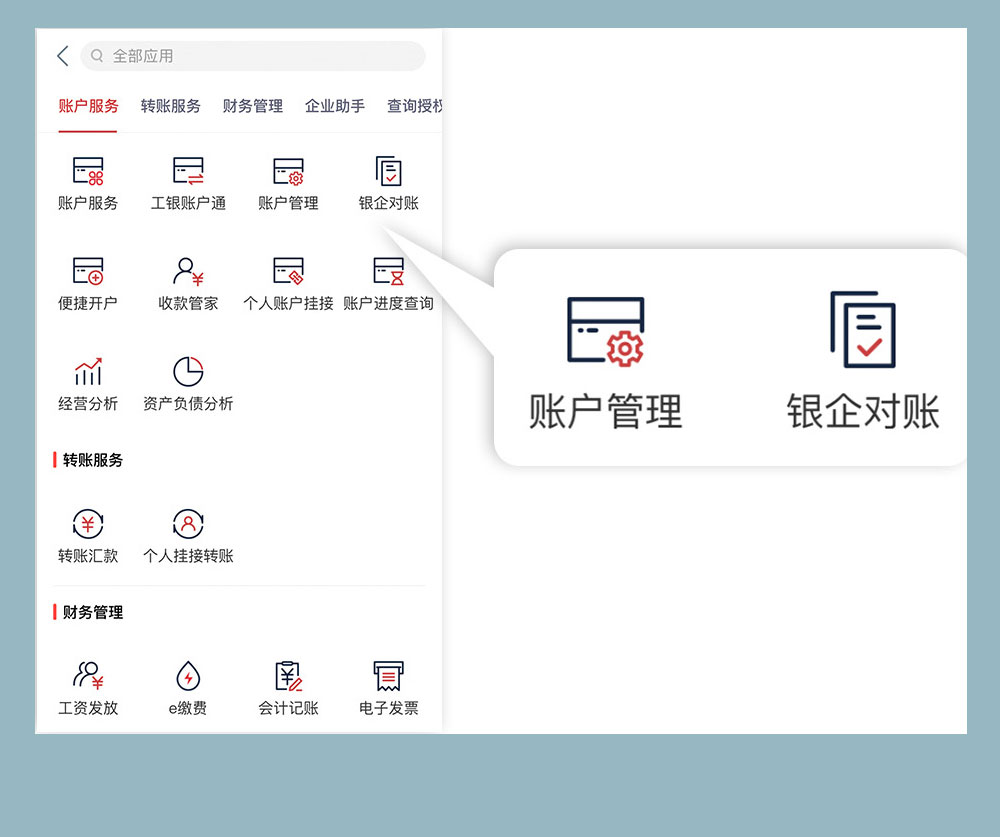Open 转账汇款 transfer icon
Image resolution: width=1000 pixels, height=837 pixels.
(x=88, y=524)
